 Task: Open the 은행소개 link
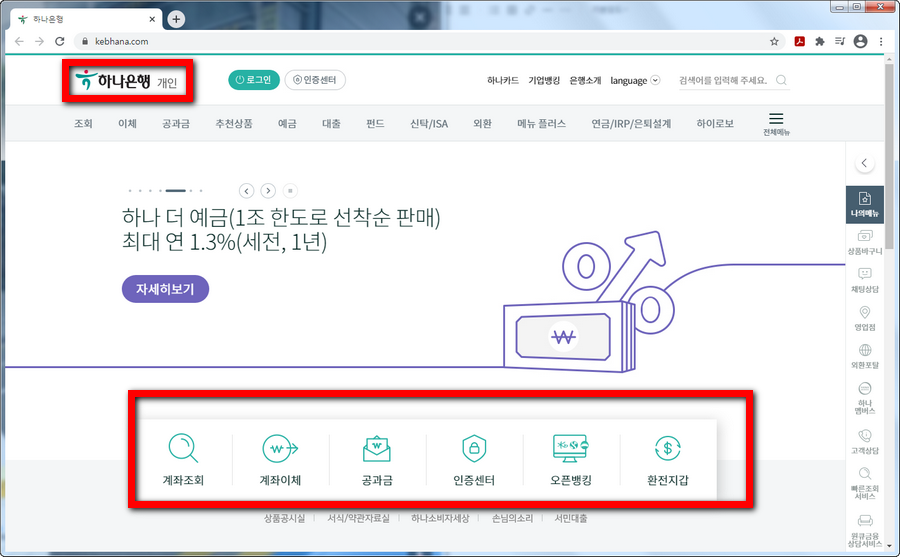[x=585, y=80]
